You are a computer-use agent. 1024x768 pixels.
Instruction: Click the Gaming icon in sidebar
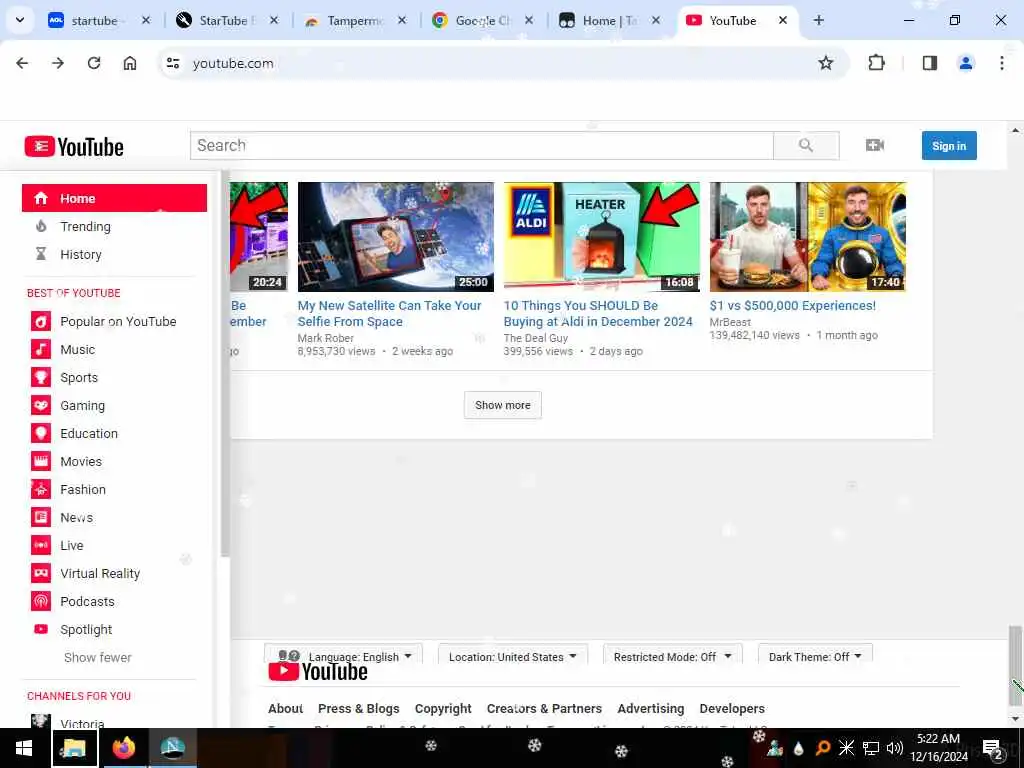click(x=40, y=406)
